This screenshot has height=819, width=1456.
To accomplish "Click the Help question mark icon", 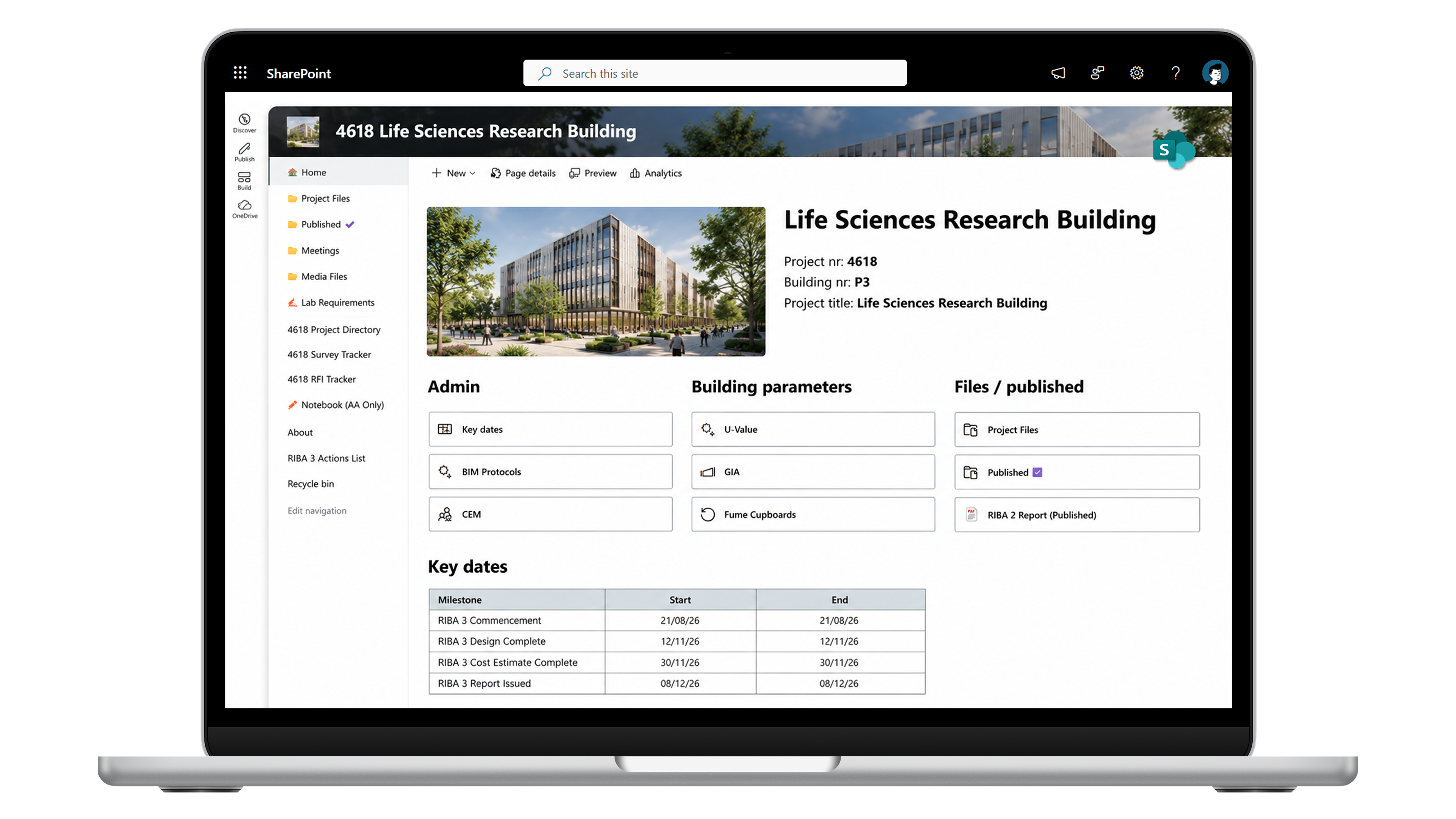I will tap(1176, 73).
